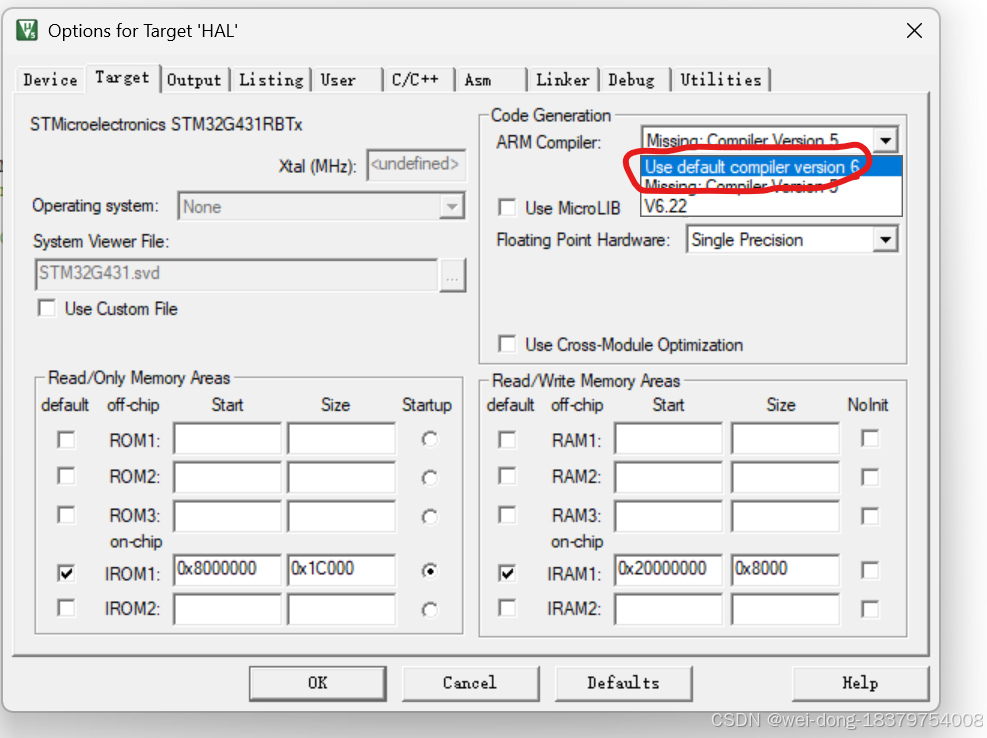The height and width of the screenshot is (738, 987).
Task: Confirm settings with the OK button
Action: click(318, 683)
